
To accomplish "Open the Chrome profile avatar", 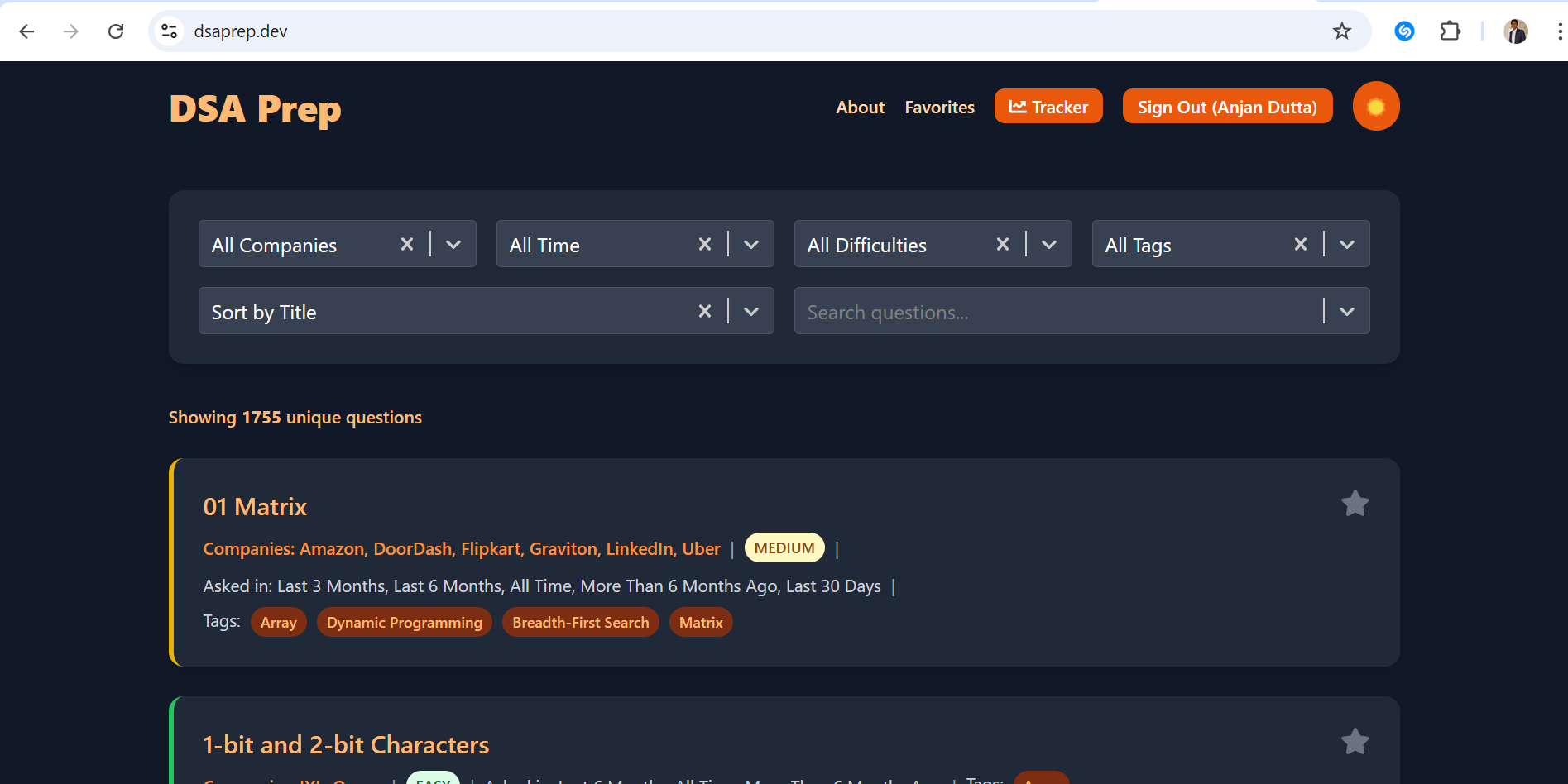I will (1516, 31).
